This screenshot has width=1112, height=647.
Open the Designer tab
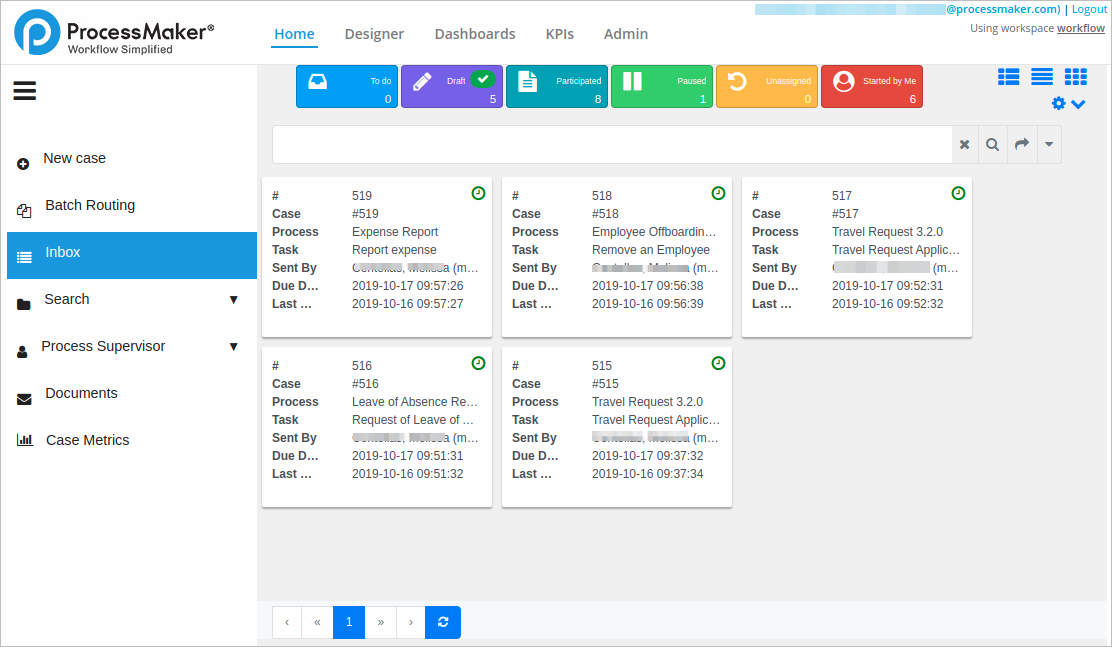(x=374, y=34)
